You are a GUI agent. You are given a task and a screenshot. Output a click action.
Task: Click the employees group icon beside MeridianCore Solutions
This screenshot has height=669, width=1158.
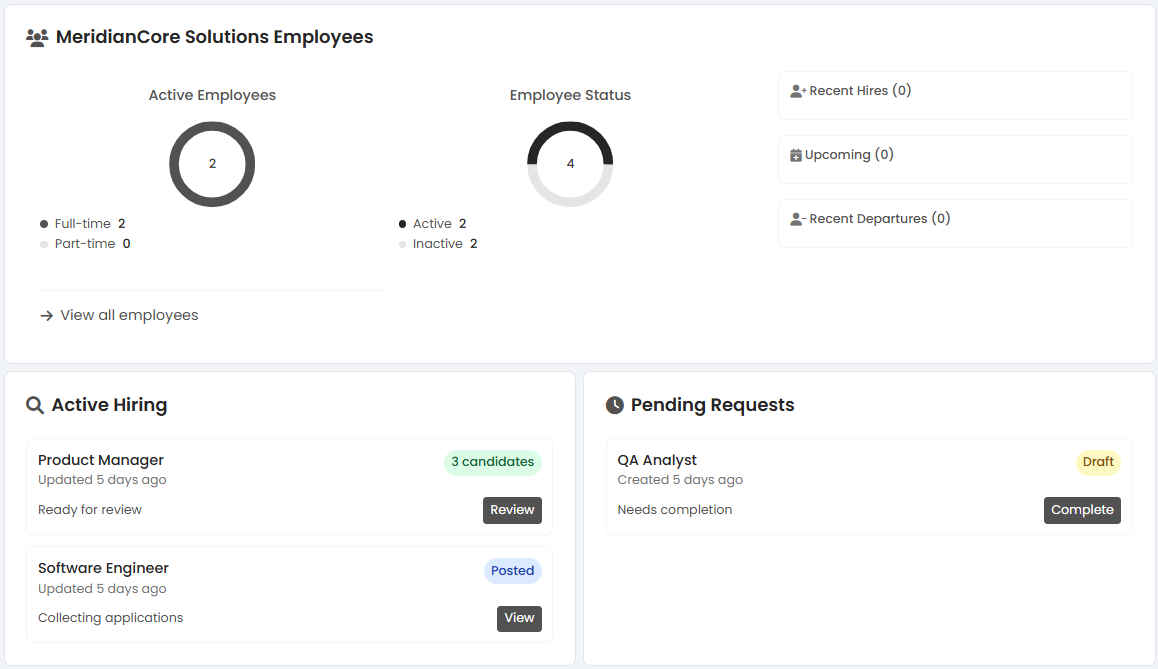38,36
